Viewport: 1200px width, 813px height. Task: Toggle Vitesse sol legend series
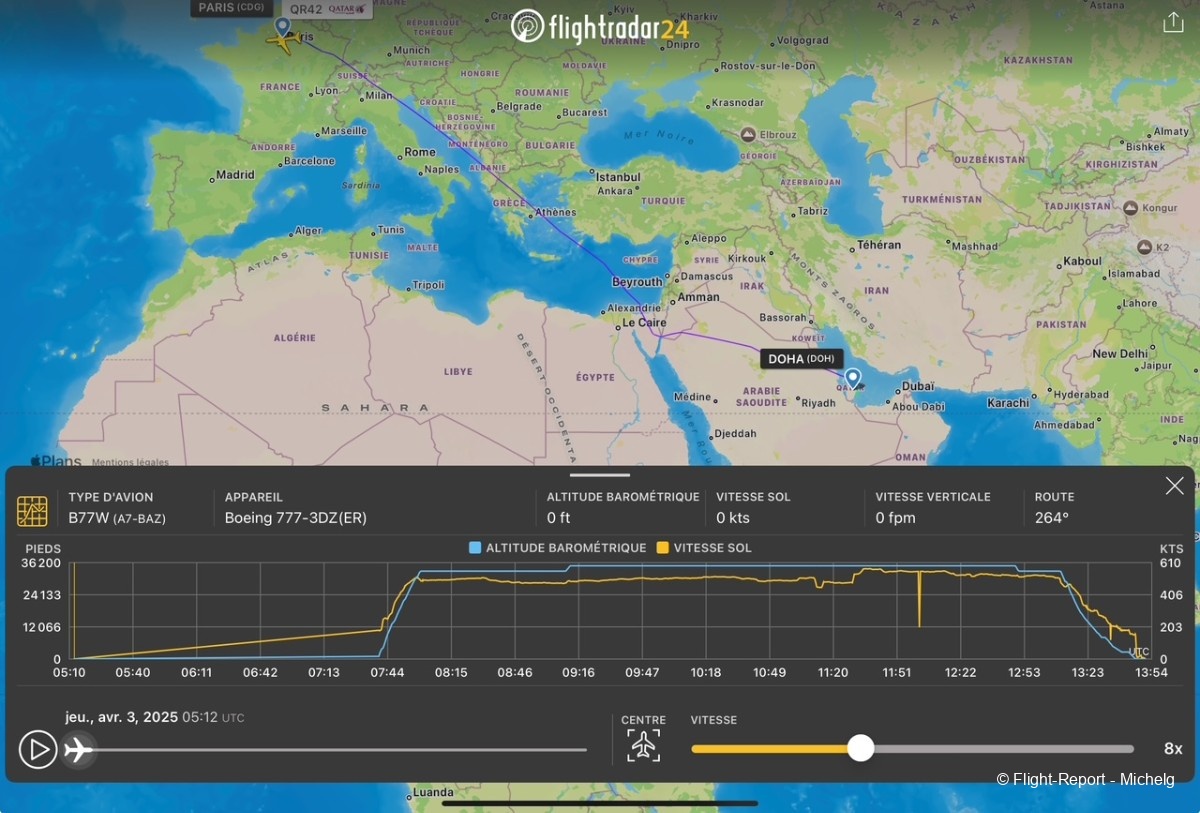point(704,548)
